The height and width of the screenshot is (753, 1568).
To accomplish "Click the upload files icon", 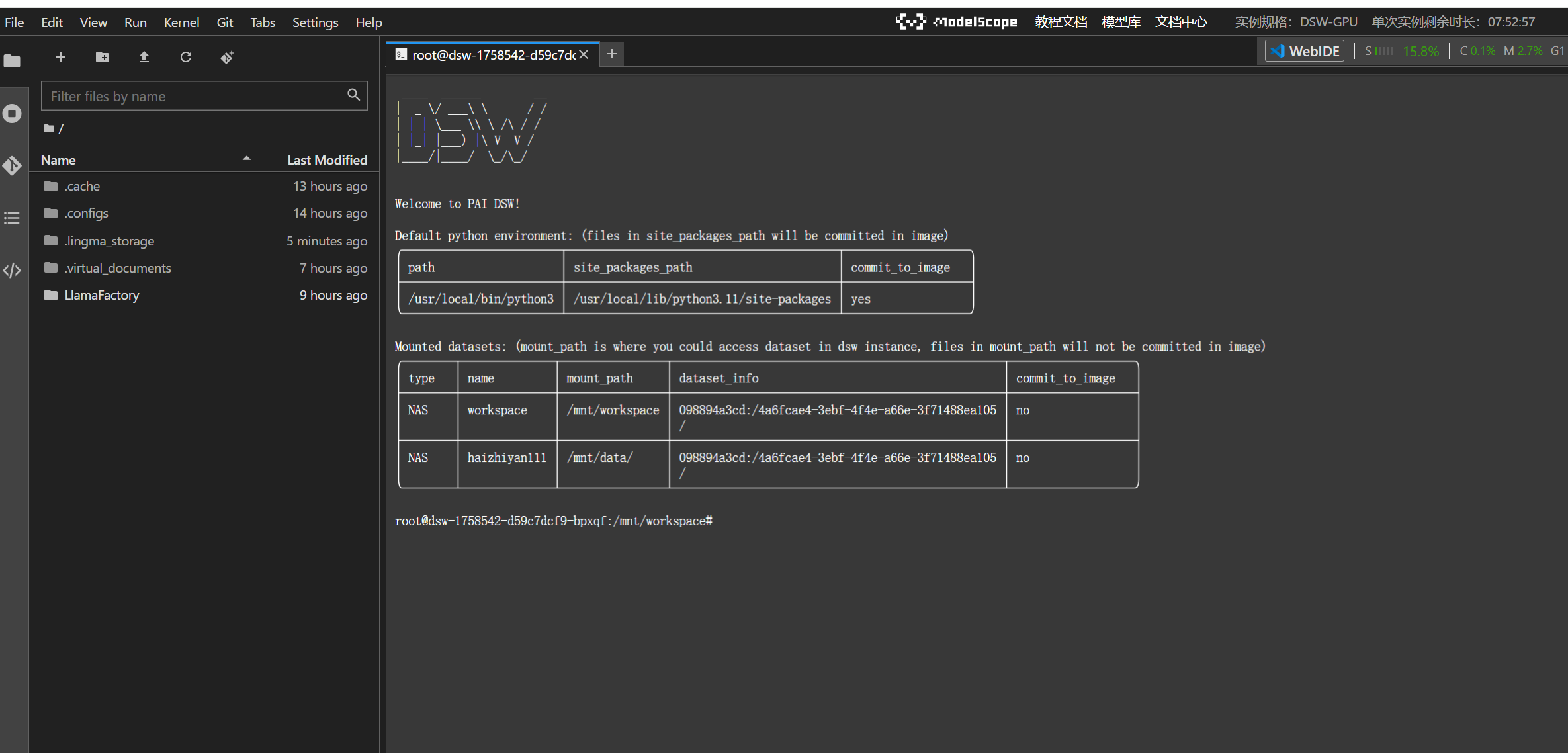I will pyautogui.click(x=144, y=57).
